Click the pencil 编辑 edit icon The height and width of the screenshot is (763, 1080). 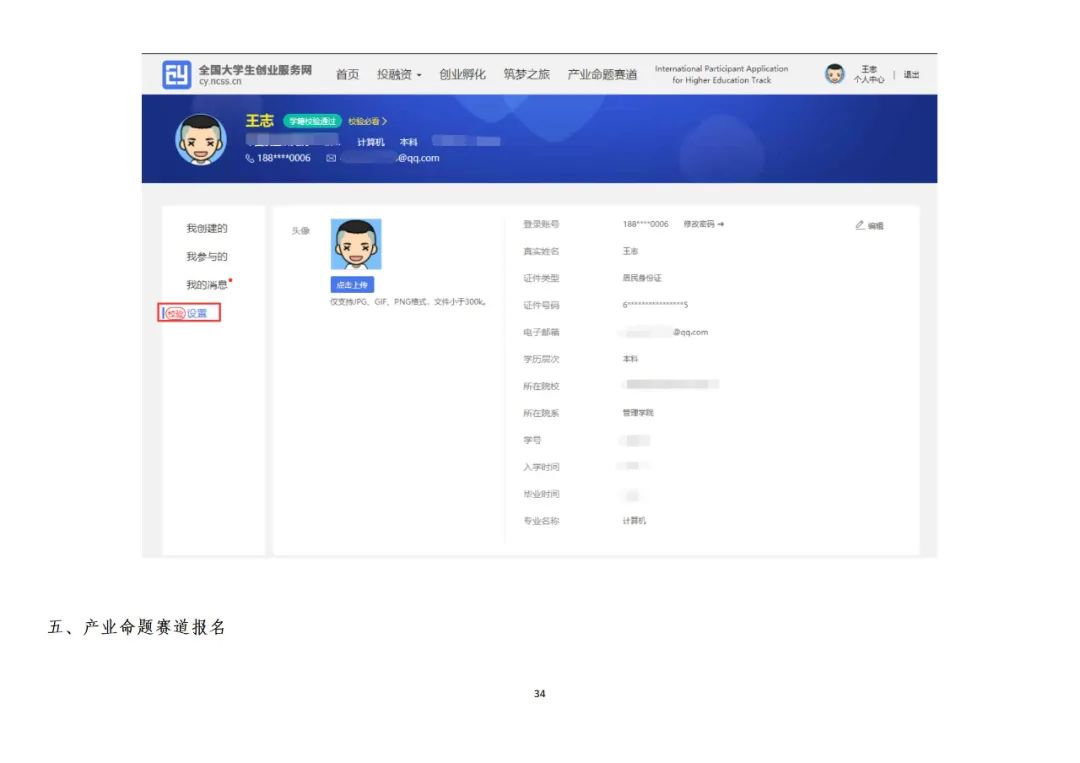(x=860, y=225)
